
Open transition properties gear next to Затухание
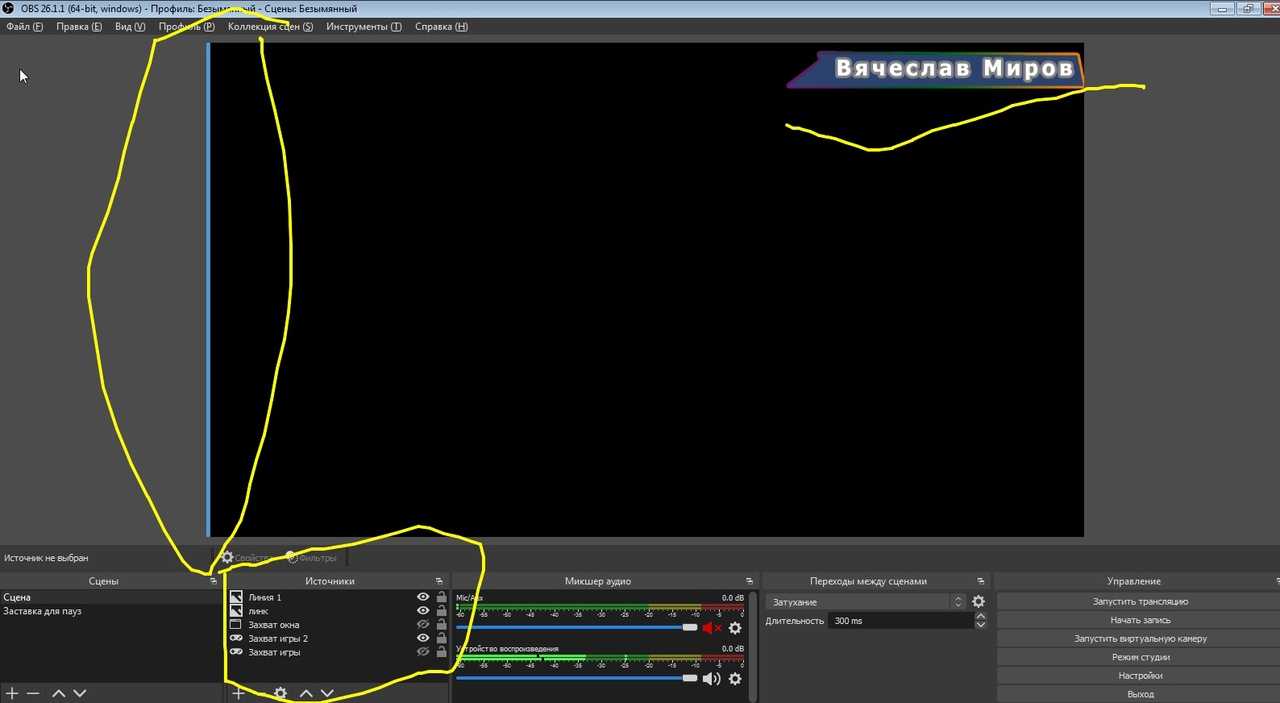978,602
